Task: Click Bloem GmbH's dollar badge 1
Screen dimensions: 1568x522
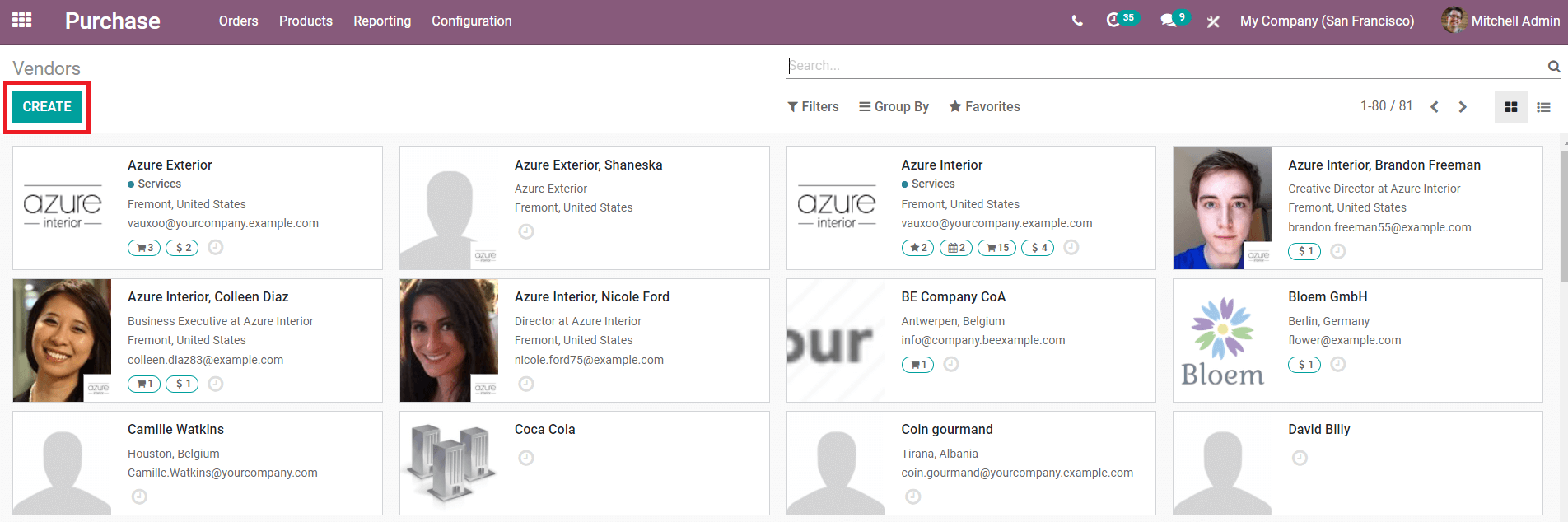Action: coord(1304,365)
